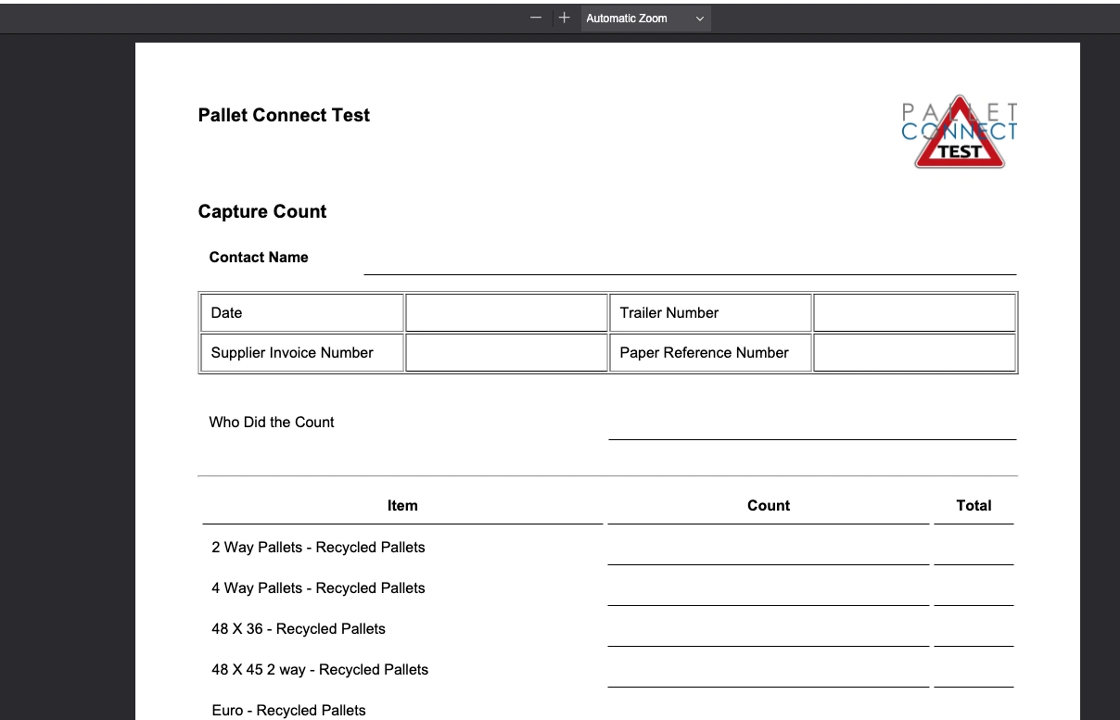Viewport: 1120px width, 720px height.
Task: Click the Total column header
Action: coord(974,506)
